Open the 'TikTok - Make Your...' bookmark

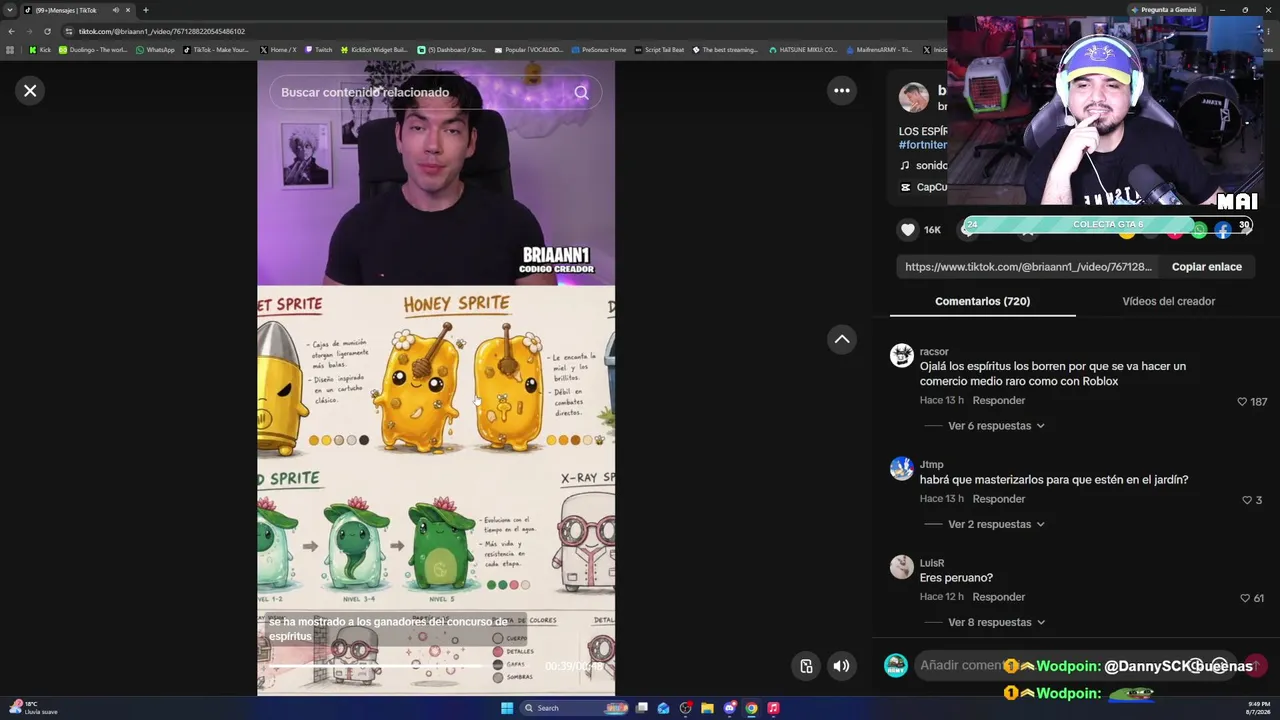coord(216,50)
